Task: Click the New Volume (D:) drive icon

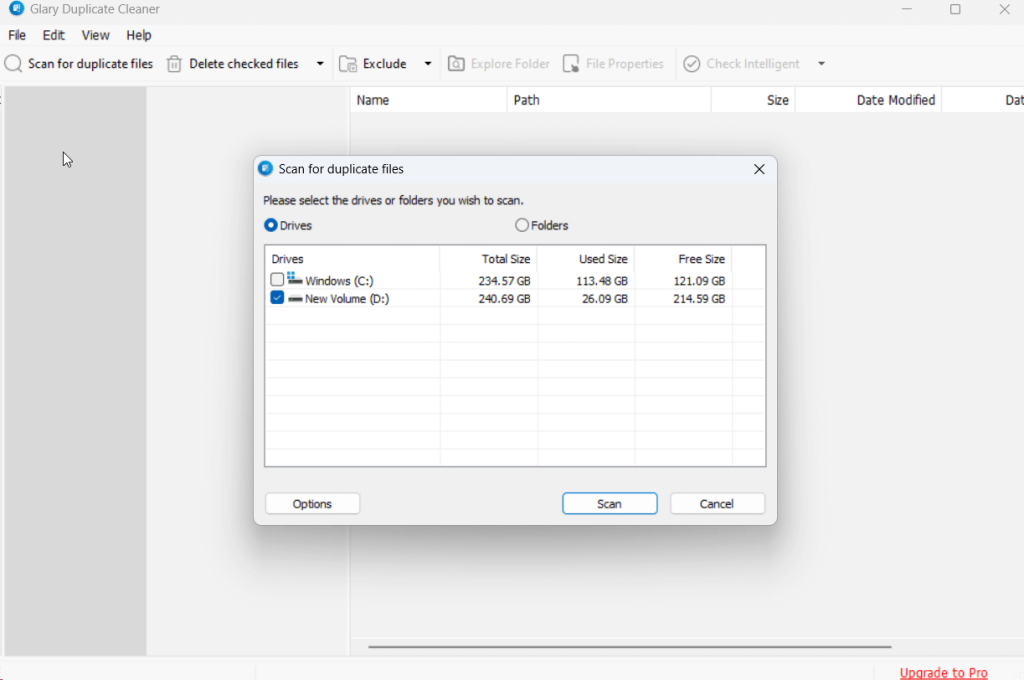Action: pyautogui.click(x=295, y=299)
